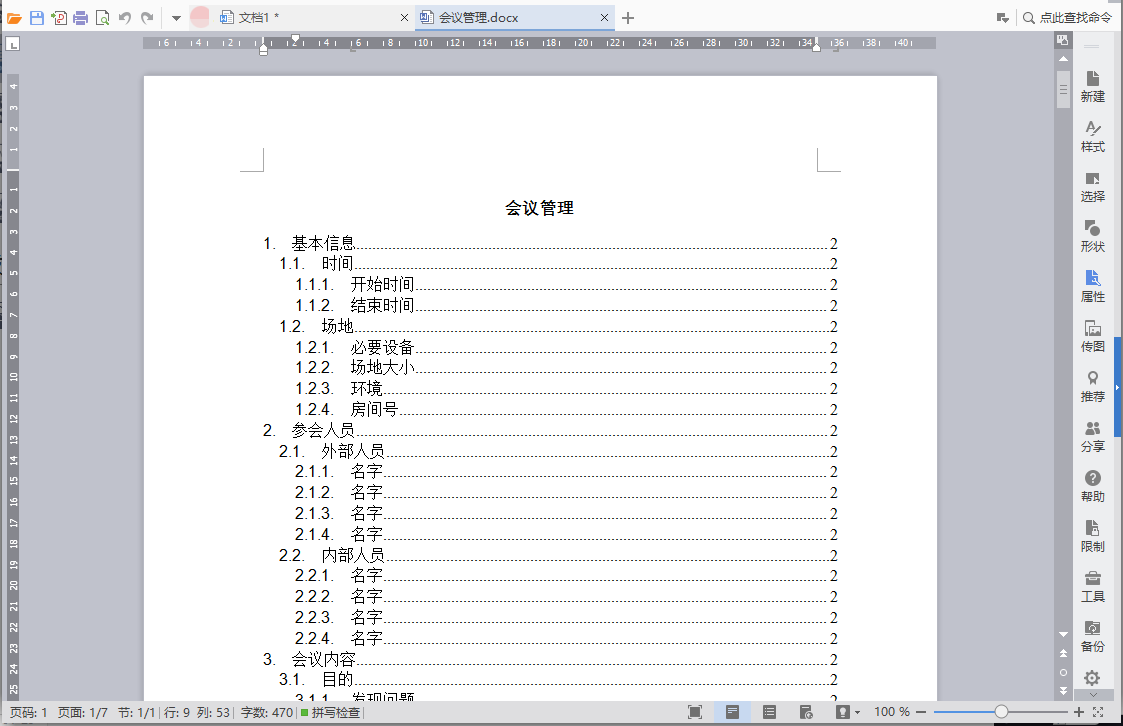This screenshot has width=1123, height=726.
Task: Close the 文档1 tab
Action: click(x=404, y=18)
